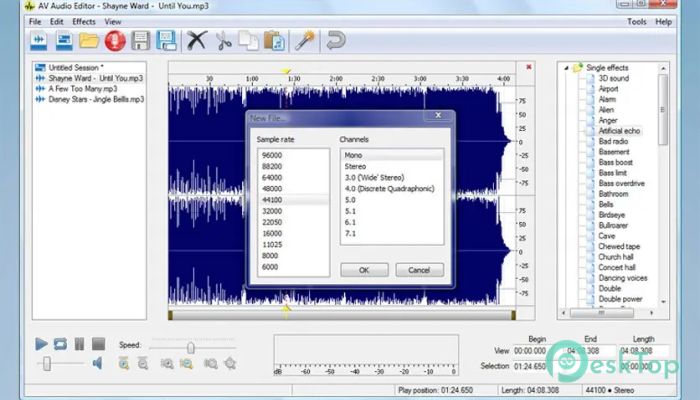700x400 pixels.
Task: Select the 3D sound effect
Action: tap(613, 78)
